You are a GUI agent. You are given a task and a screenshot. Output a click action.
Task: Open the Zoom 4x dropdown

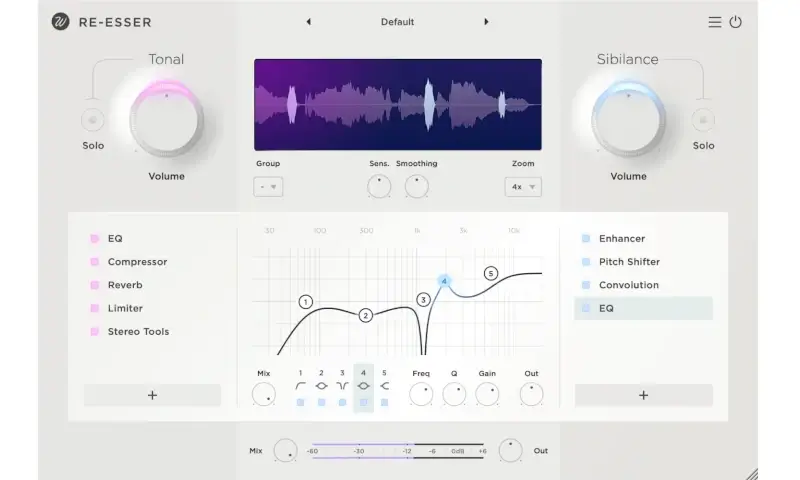(x=523, y=186)
